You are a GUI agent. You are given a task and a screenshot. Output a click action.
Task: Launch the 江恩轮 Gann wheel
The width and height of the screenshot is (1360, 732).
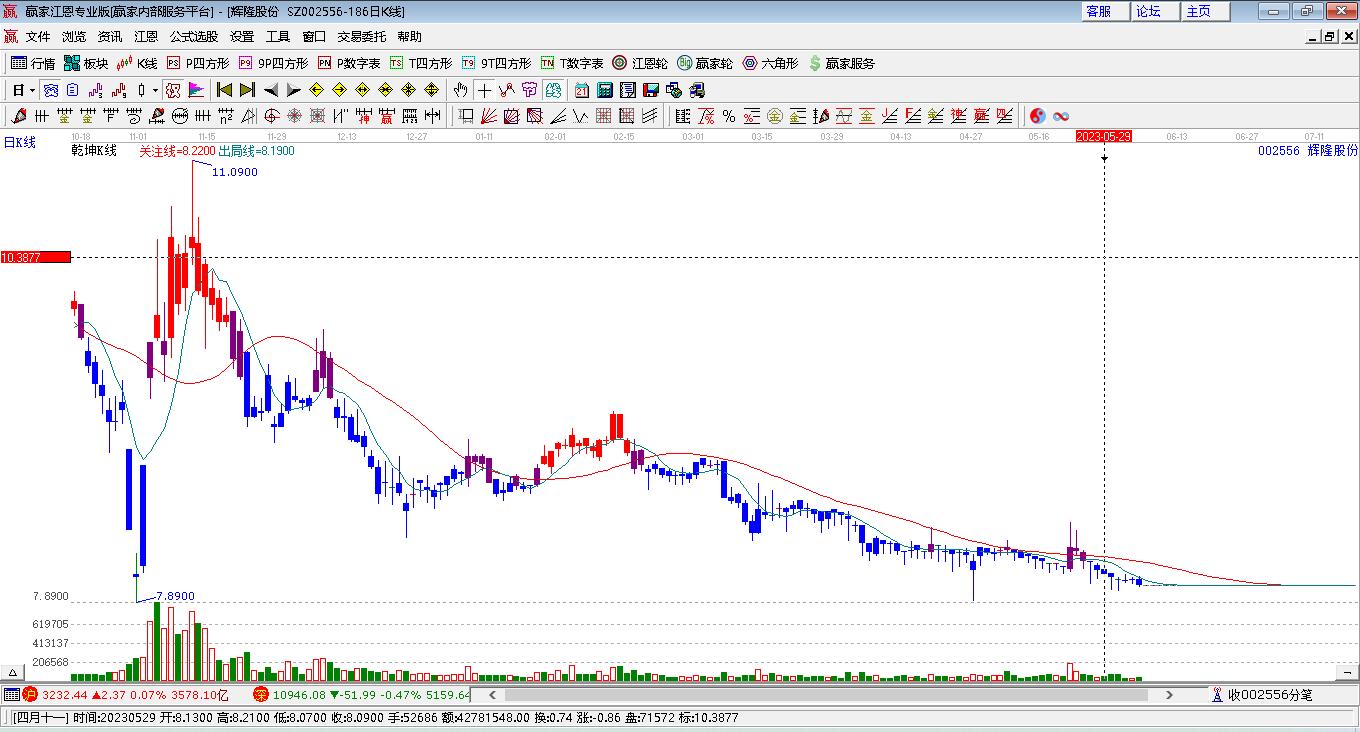point(640,63)
